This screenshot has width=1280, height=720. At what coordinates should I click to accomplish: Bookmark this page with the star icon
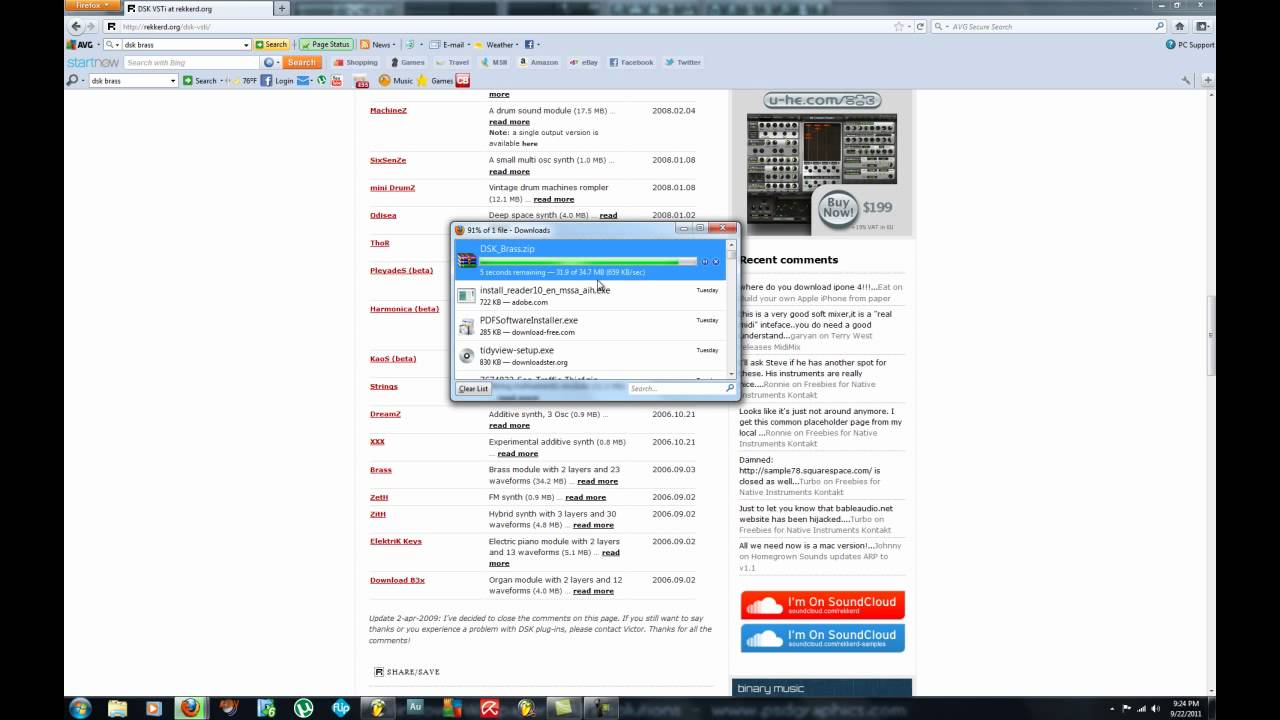[899, 27]
